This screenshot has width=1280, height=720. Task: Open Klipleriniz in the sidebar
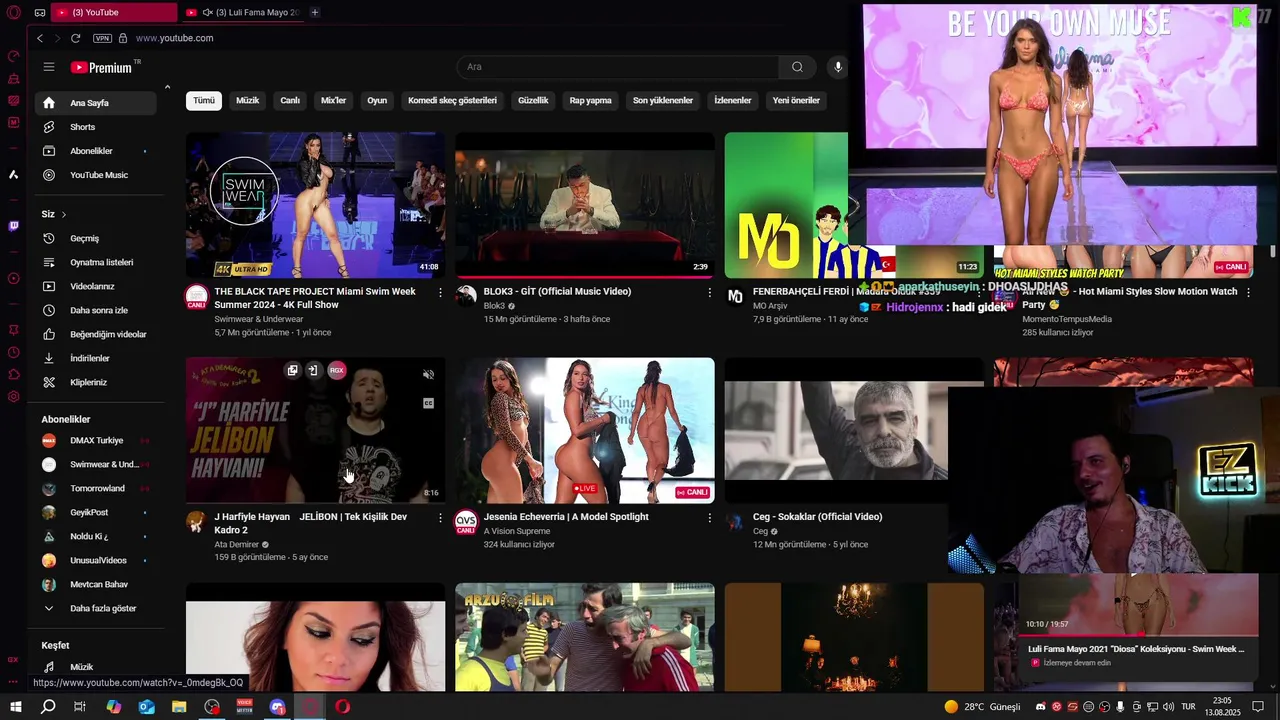[x=96, y=382]
